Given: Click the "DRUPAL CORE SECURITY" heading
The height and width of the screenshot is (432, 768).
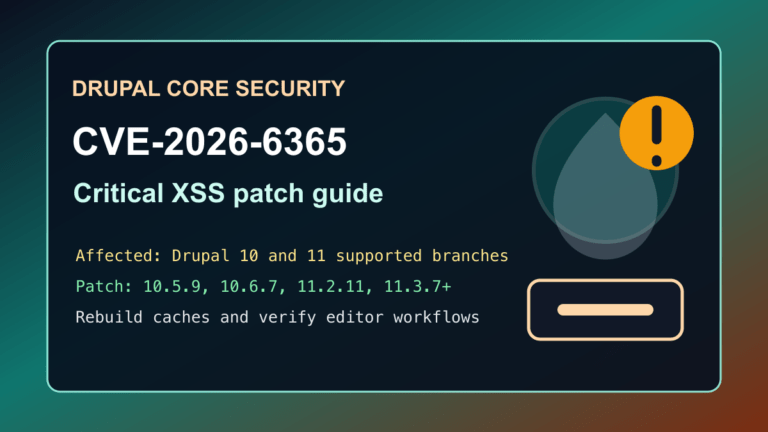Looking at the screenshot, I should (209, 89).
